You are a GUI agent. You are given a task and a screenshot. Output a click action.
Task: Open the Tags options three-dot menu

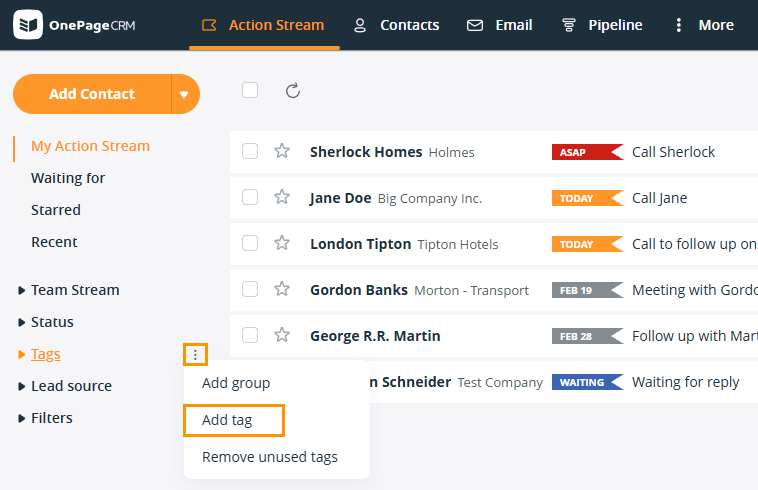[x=195, y=355]
